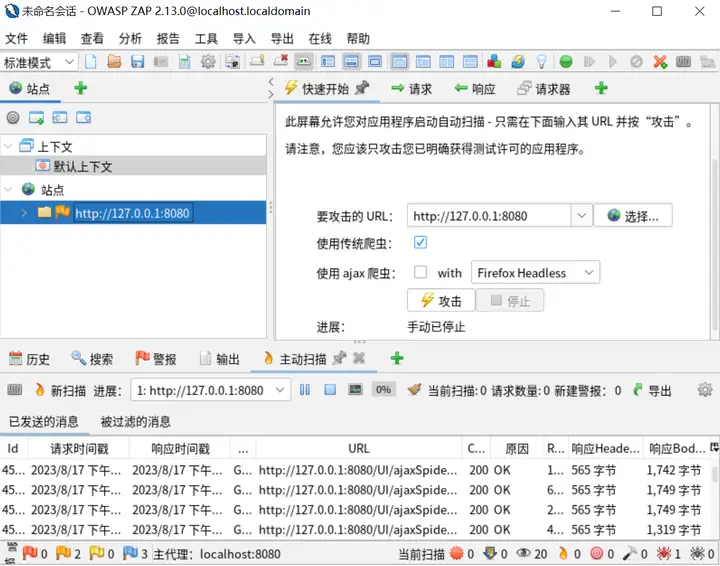Toggle the expand full layout button in toolbar

pyautogui.click(x=375, y=62)
